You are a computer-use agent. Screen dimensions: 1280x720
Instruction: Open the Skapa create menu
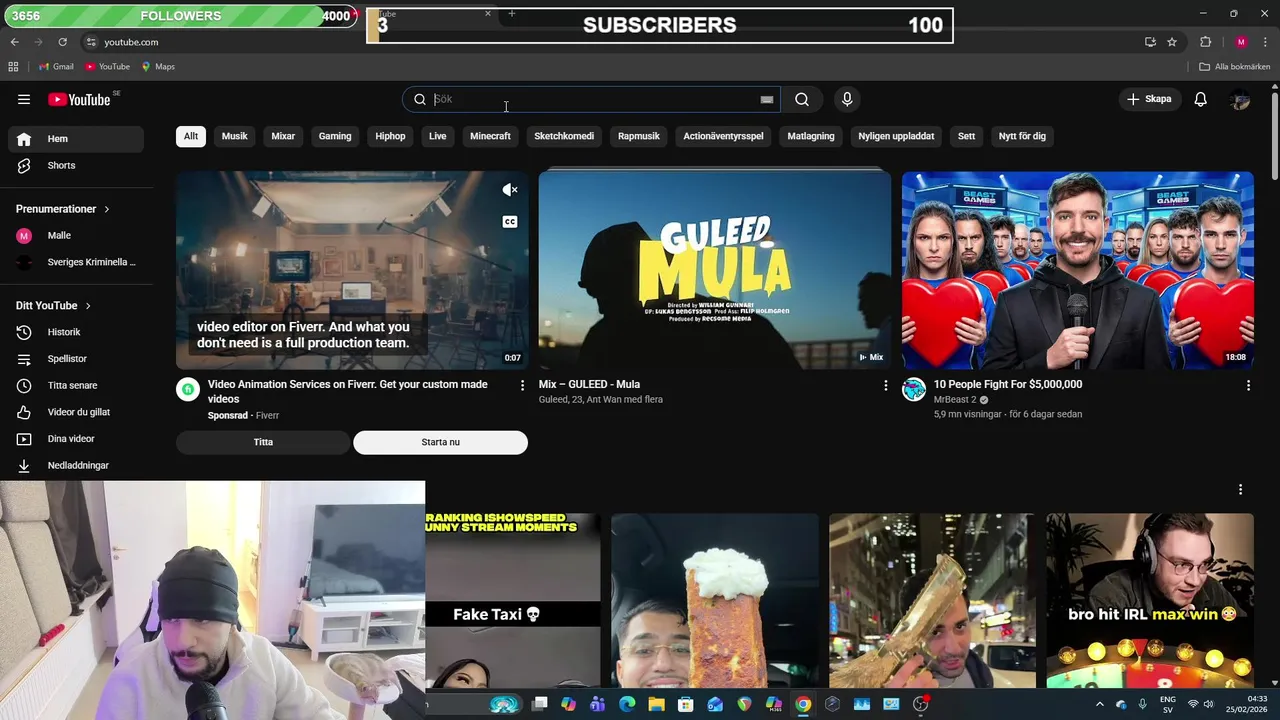coord(1149,99)
